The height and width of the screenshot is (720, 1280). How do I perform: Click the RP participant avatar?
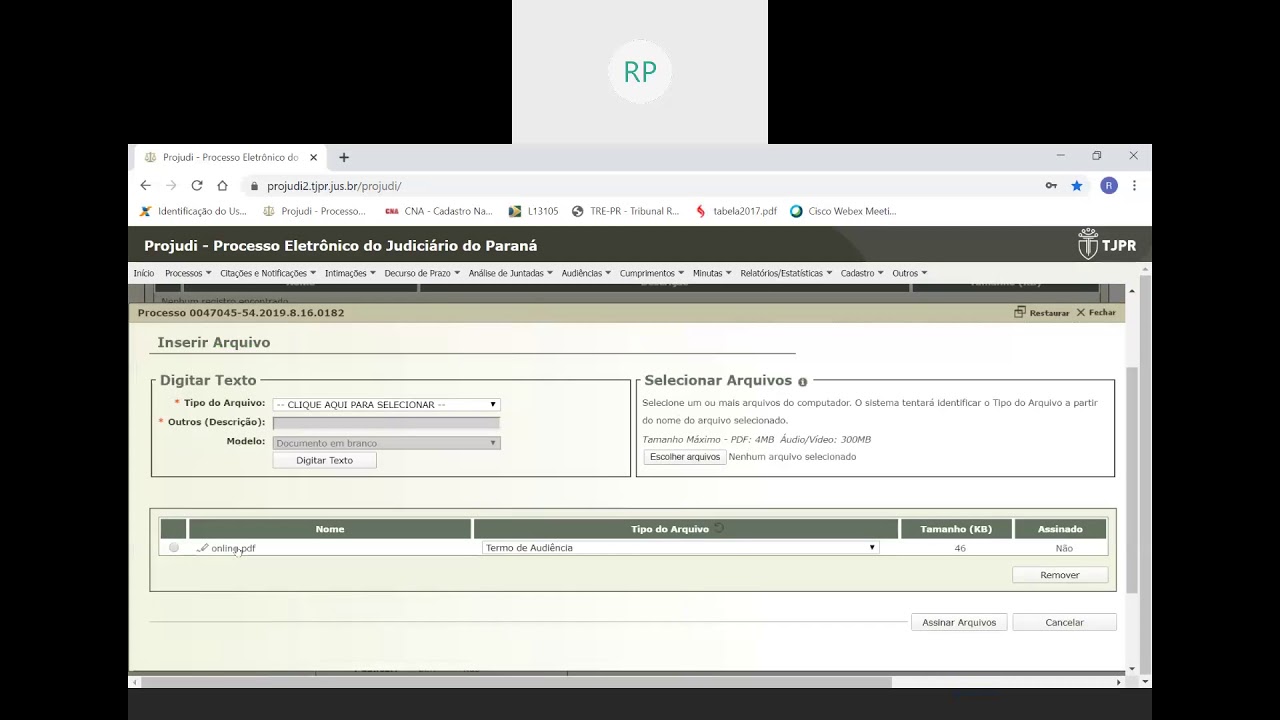[640, 72]
